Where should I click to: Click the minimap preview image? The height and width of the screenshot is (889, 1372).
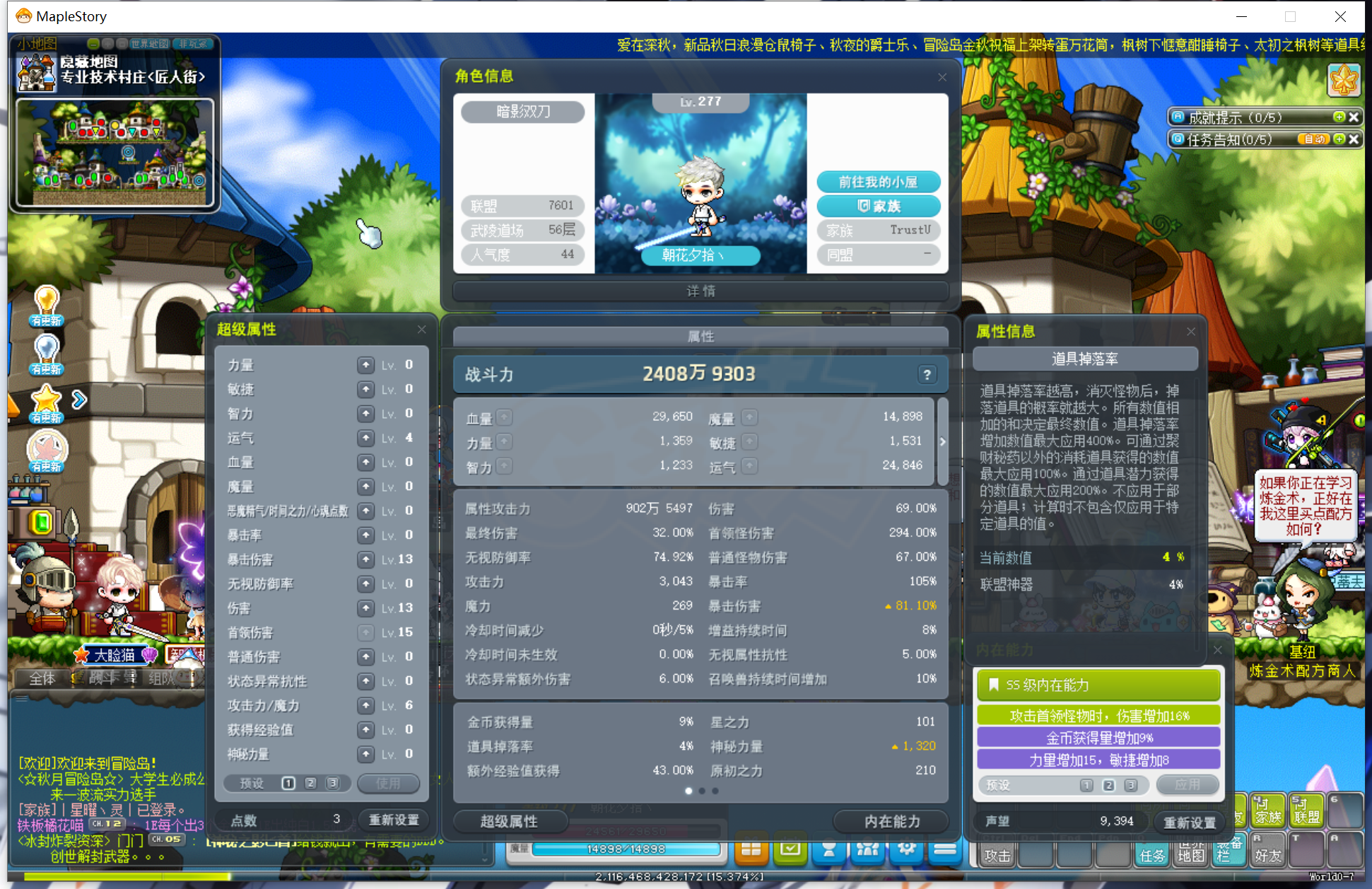click(115, 153)
